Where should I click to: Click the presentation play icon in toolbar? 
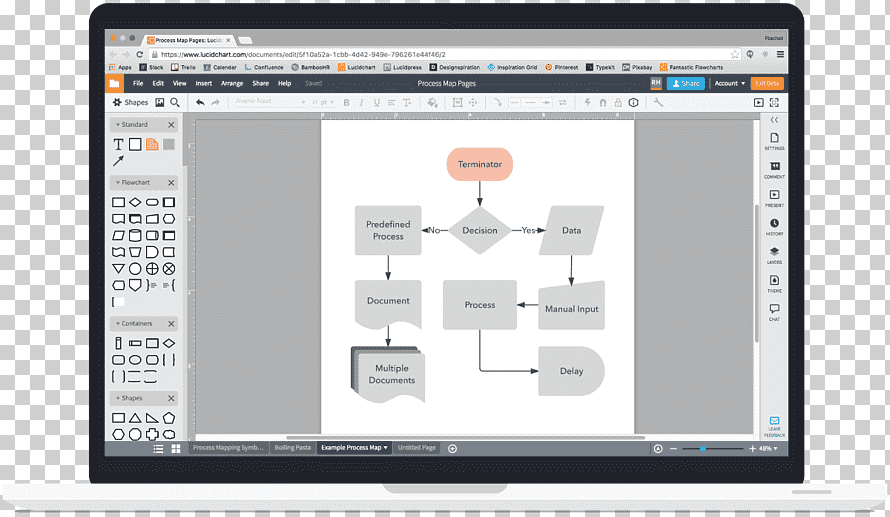759,103
